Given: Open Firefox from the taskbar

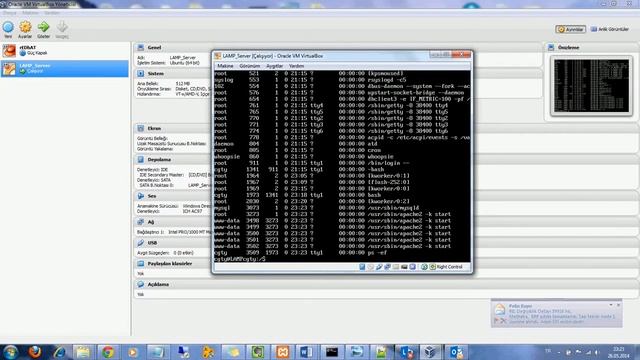Looking at the screenshot, I should pos(35,351).
